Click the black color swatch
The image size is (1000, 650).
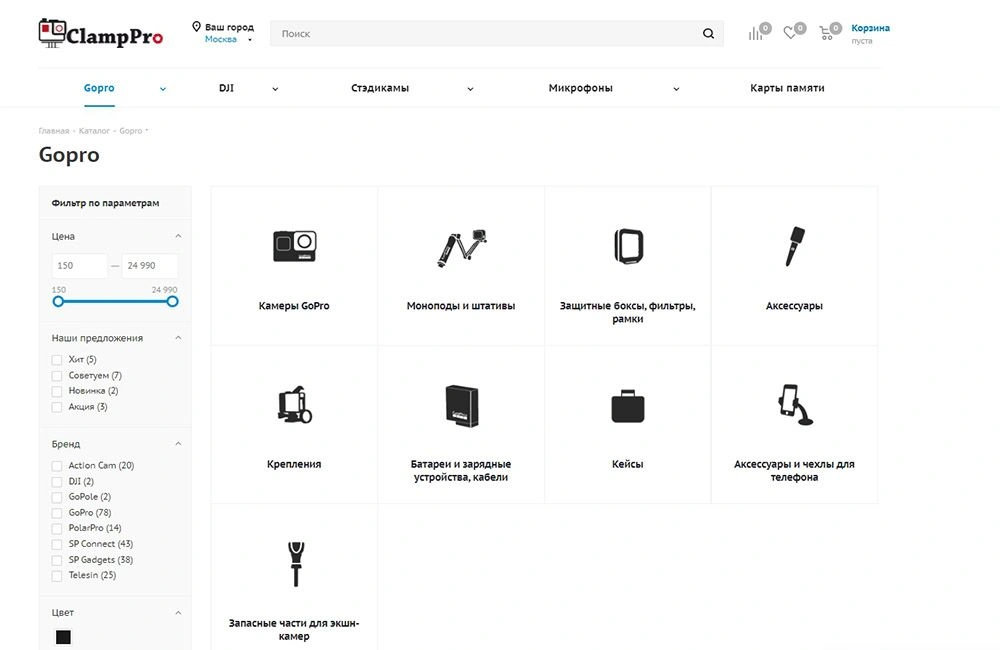(x=63, y=637)
